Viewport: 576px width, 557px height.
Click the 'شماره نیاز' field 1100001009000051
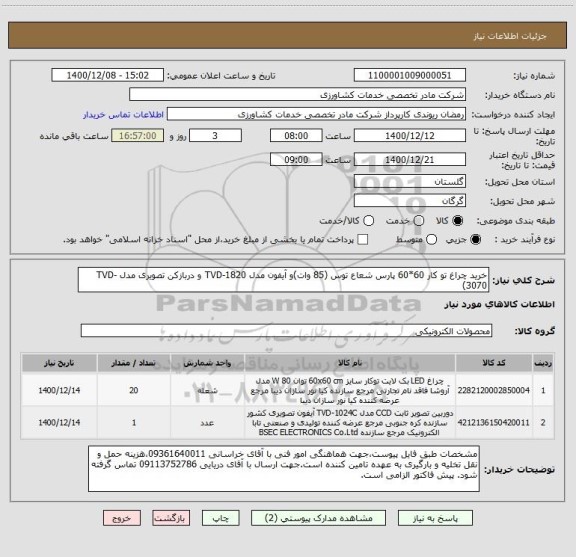410,75
